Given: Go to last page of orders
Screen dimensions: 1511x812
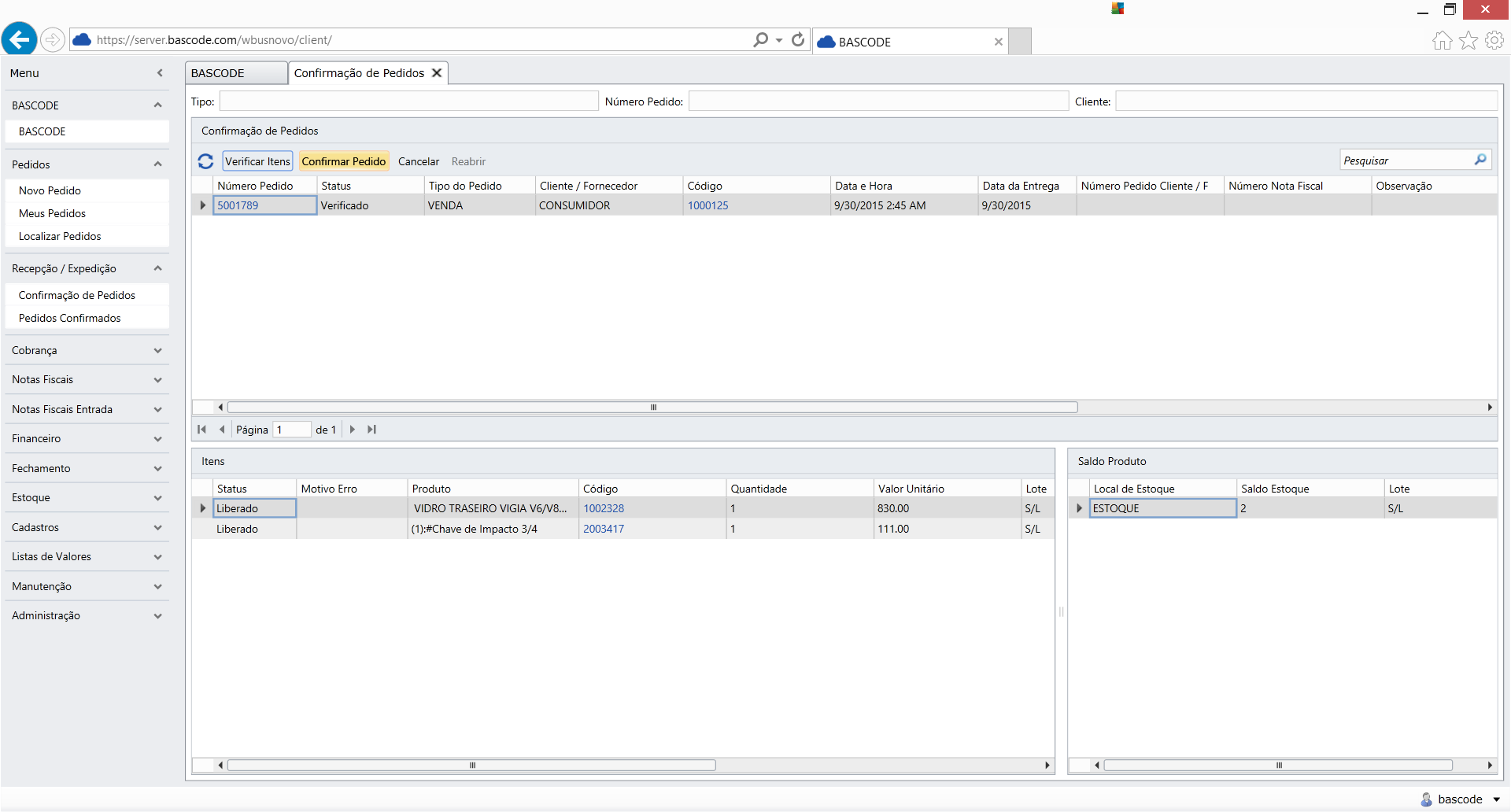Looking at the screenshot, I should 372,430.
